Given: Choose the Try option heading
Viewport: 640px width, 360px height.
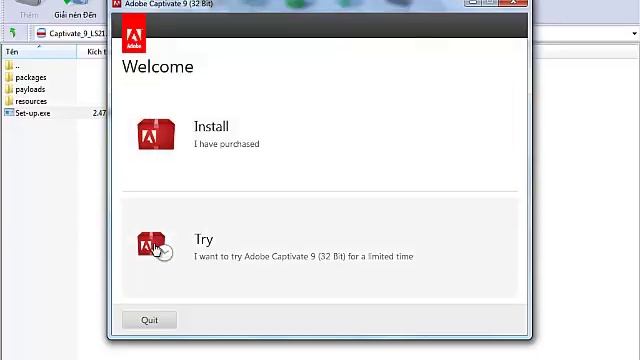Looking at the screenshot, I should click(203, 239).
